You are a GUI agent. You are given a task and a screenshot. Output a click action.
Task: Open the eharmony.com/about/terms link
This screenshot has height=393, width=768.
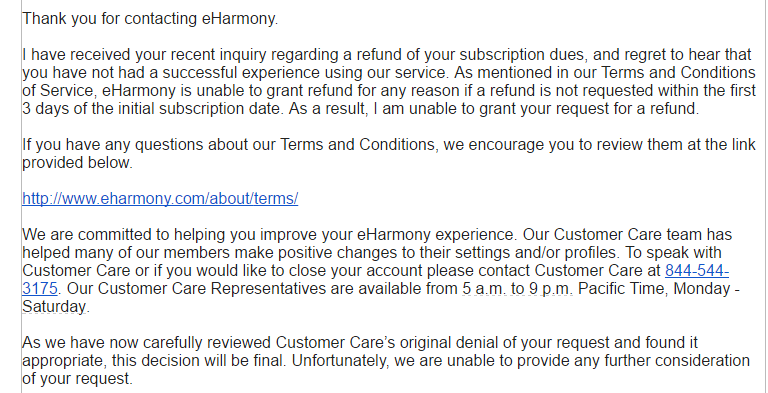[x=160, y=199]
